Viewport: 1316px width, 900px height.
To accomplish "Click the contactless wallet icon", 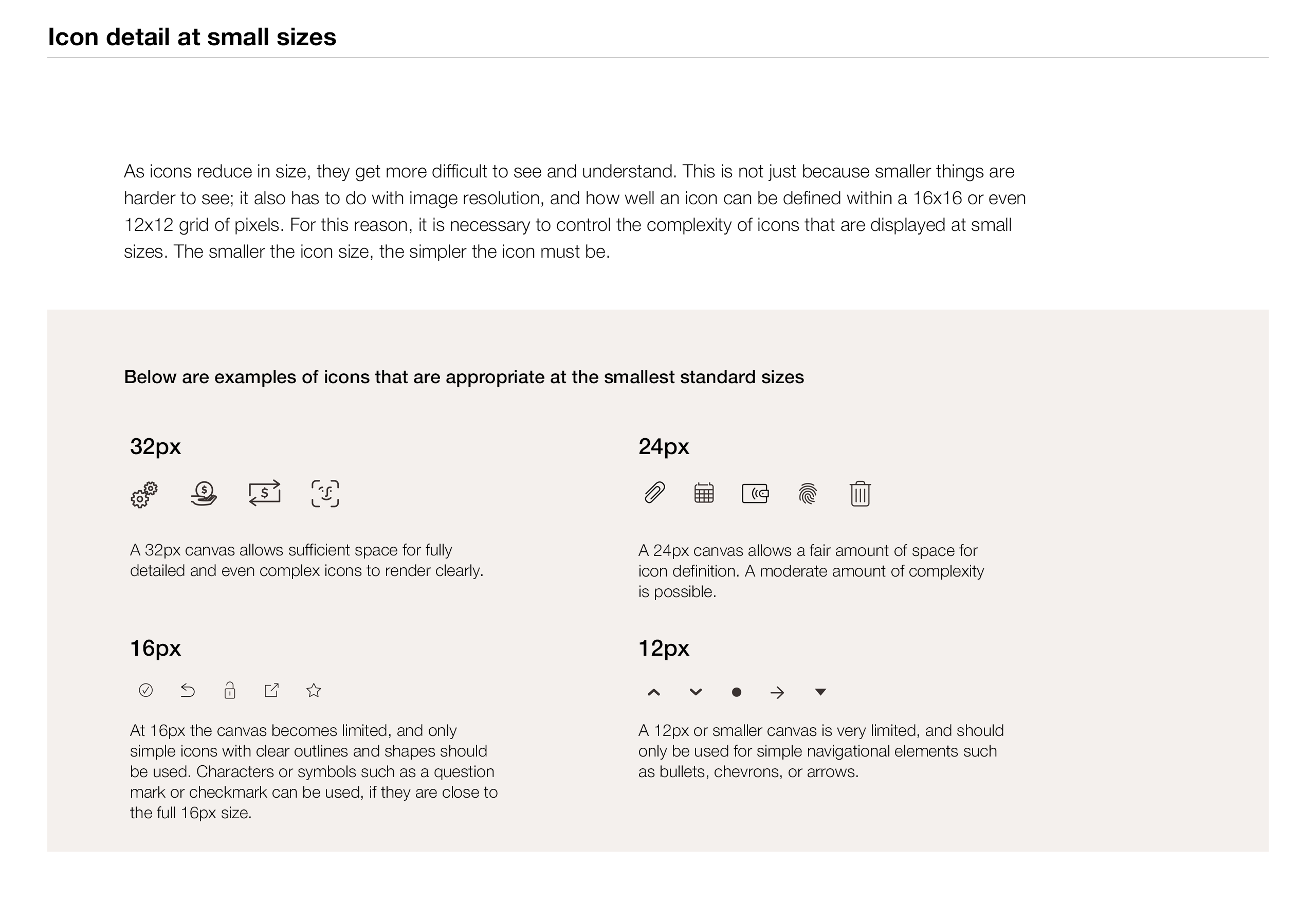I will pos(755,493).
